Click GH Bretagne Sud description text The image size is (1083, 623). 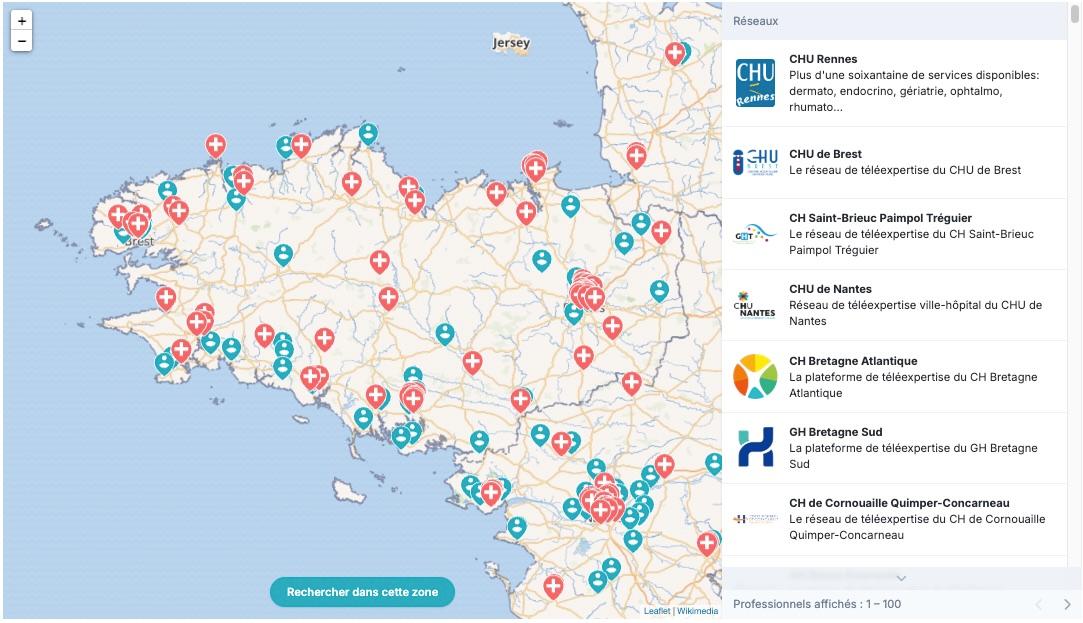[x=913, y=456]
